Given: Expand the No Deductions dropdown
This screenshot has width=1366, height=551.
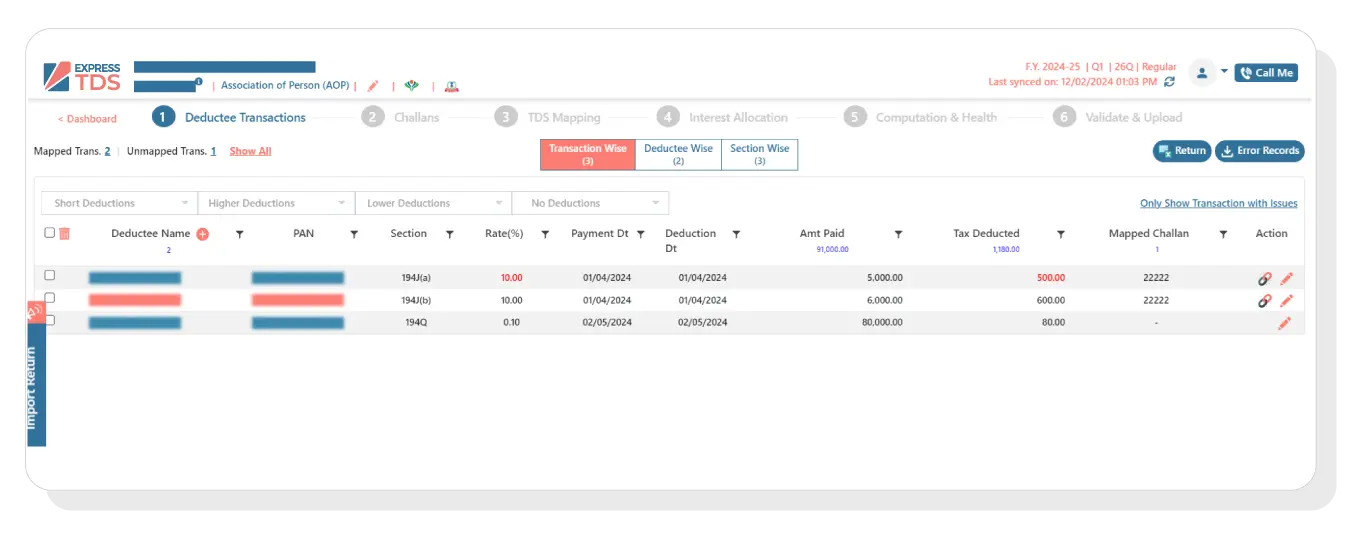Looking at the screenshot, I should pyautogui.click(x=590, y=203).
